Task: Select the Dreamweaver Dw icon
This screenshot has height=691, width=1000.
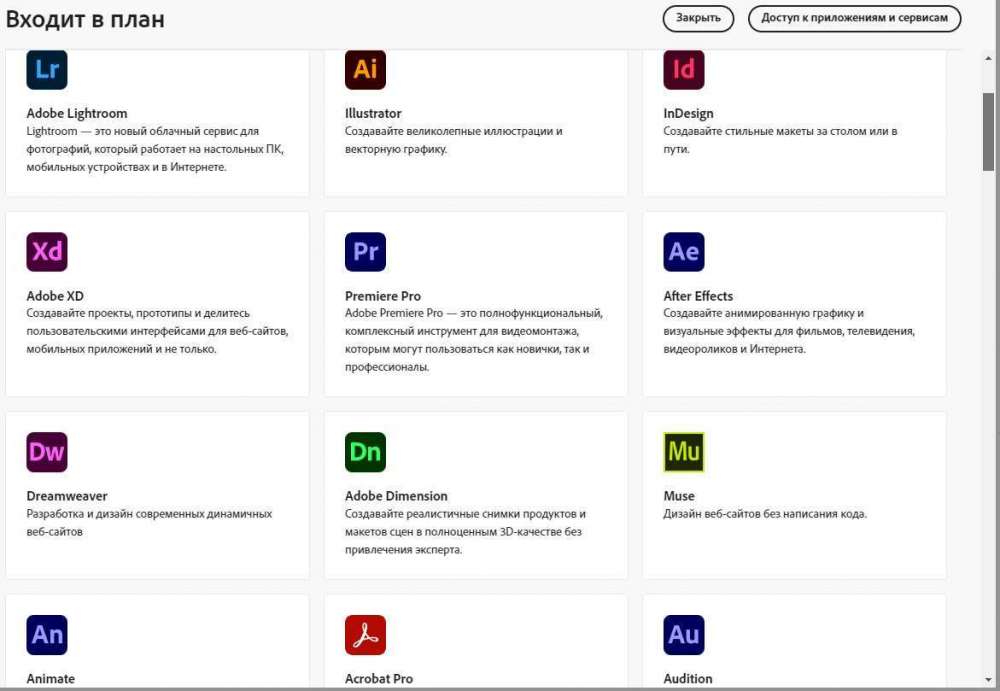Action: tap(46, 452)
